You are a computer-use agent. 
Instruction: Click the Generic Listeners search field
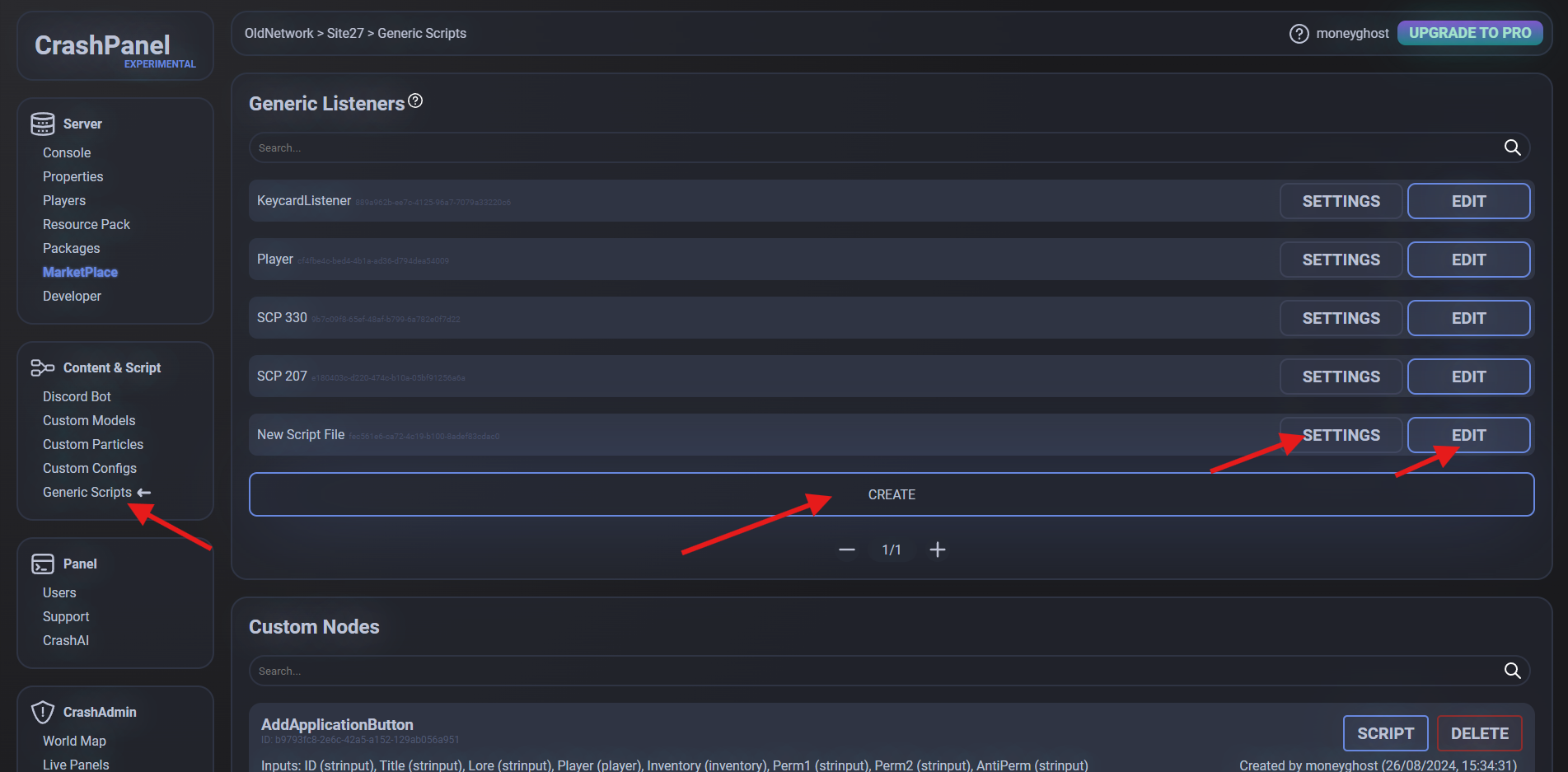click(873, 148)
